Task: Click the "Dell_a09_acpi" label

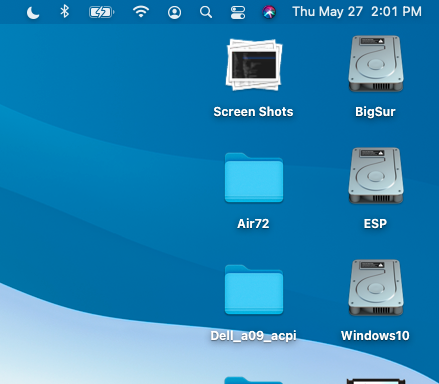Action: [x=253, y=336]
